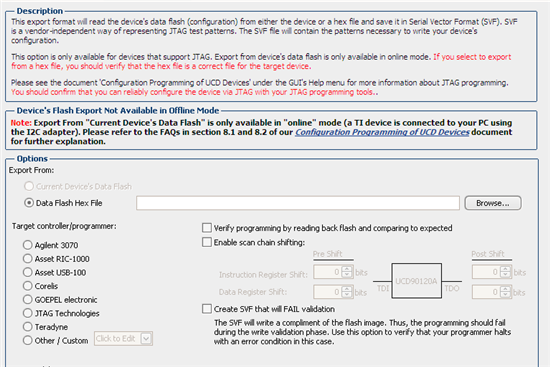Screen dimensions: 550x367
Task: Click Post Shift Data Register value field
Action: 486,292
